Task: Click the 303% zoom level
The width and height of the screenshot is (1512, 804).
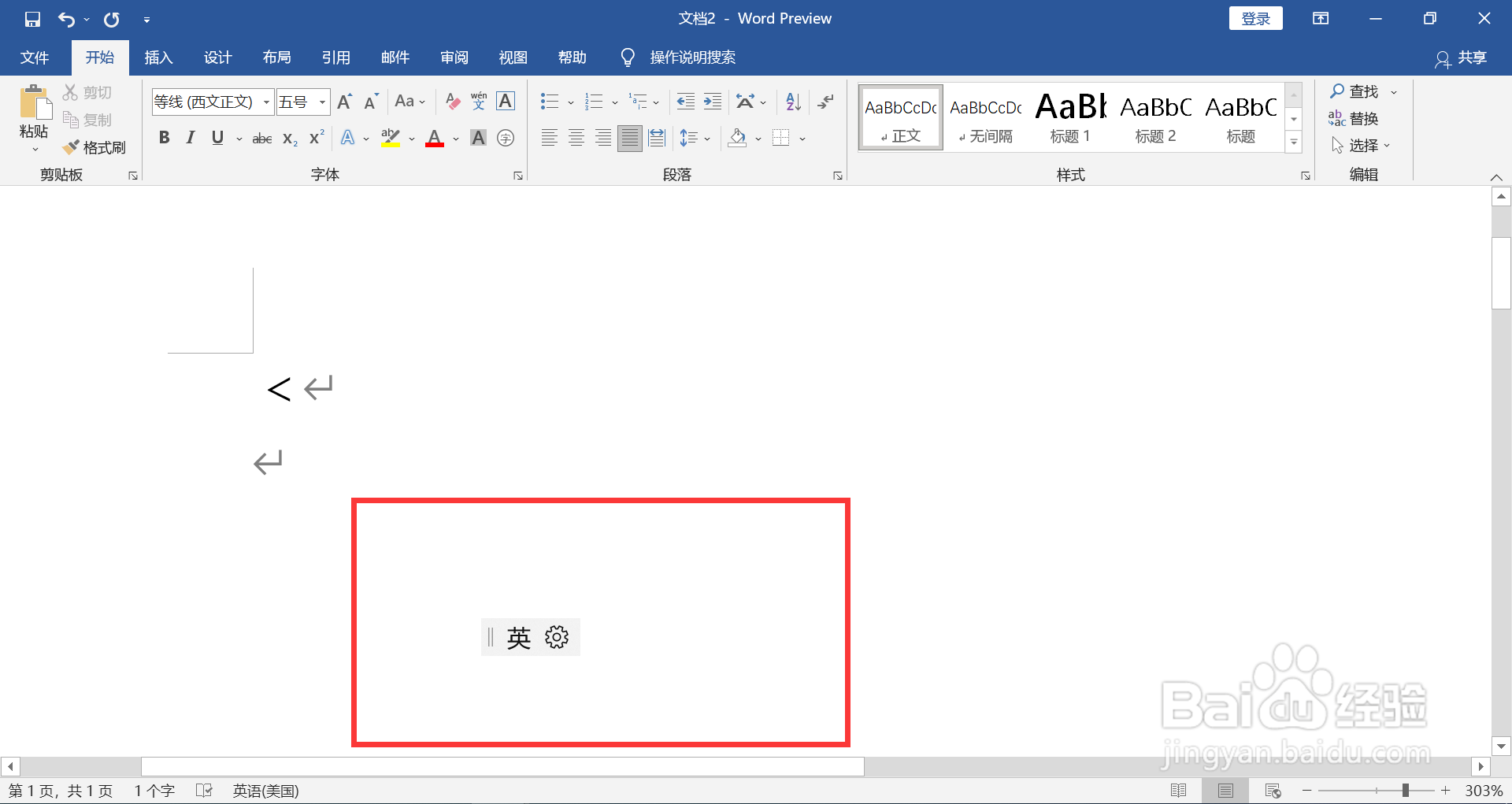Action: point(1484,791)
